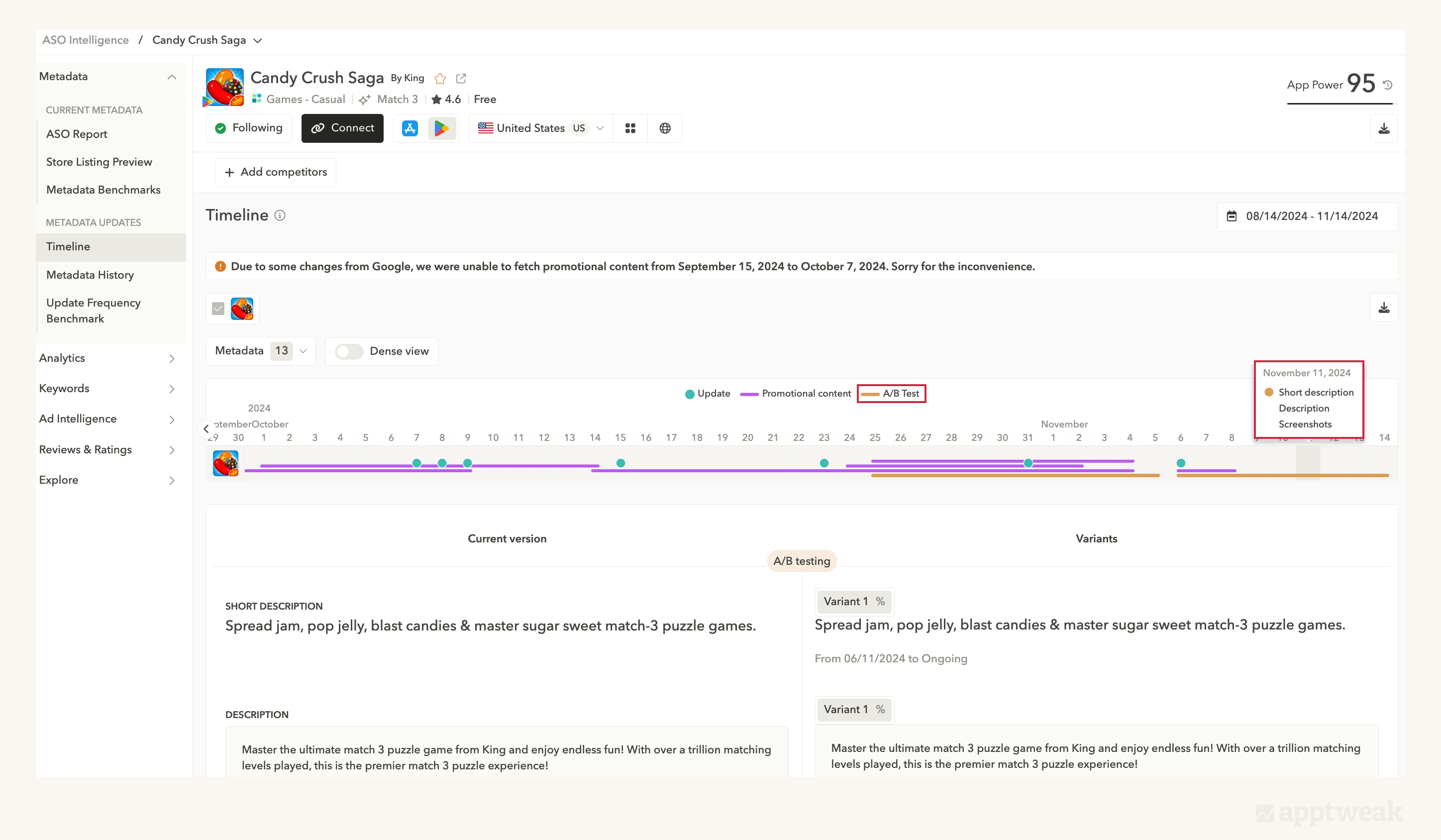Click the calendar icon in date range
This screenshot has width=1441, height=840.
point(1232,216)
